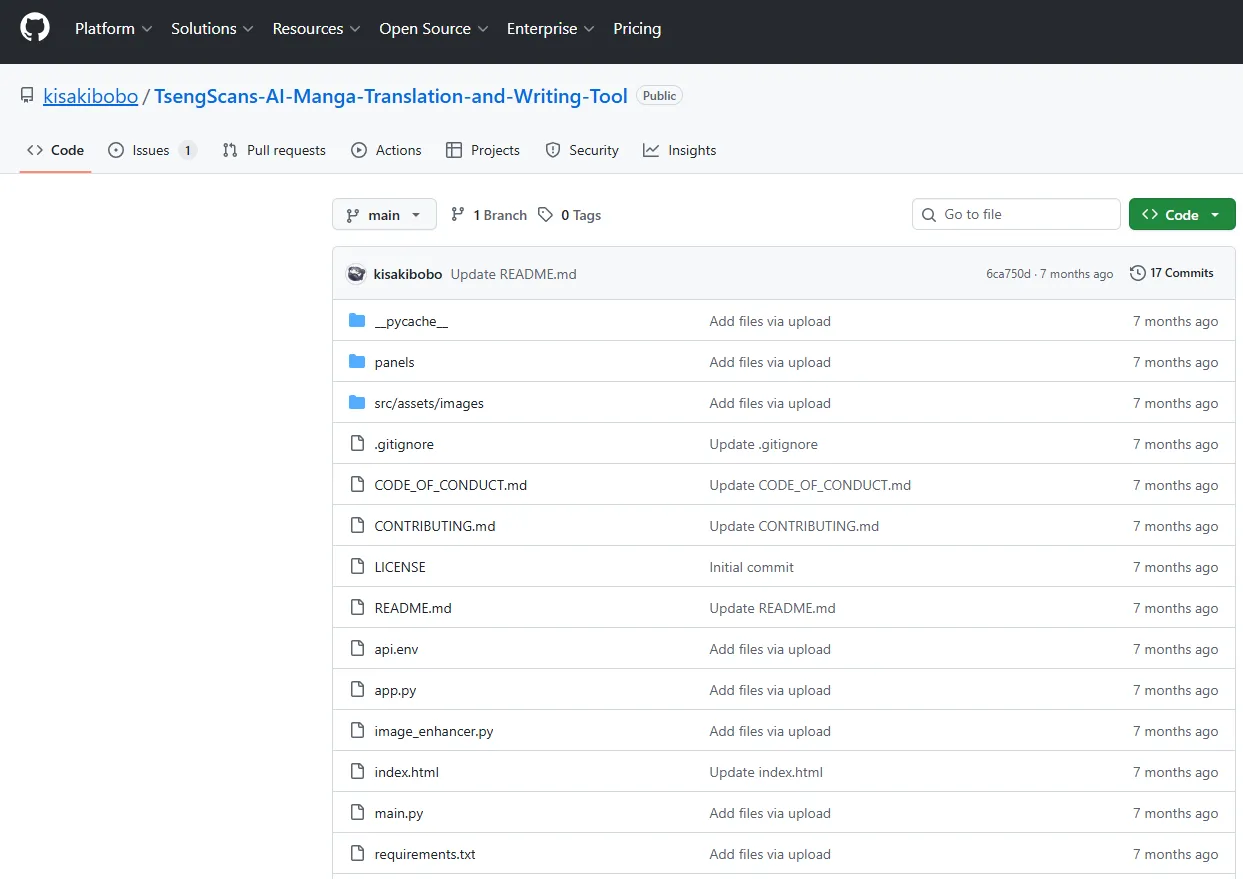1243x879 pixels.
Task: Open the Pull requests tab
Action: pos(274,150)
